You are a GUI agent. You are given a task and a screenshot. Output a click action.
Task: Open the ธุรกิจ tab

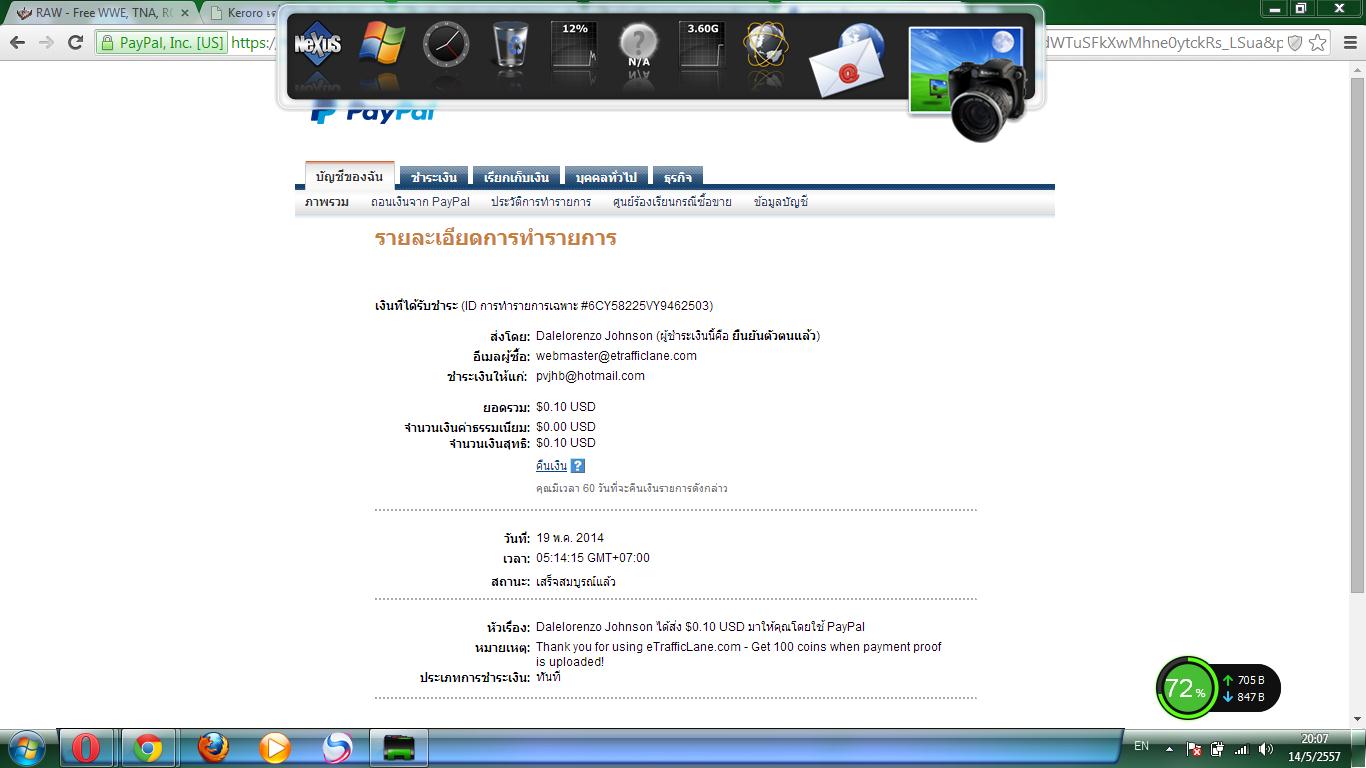(x=678, y=177)
